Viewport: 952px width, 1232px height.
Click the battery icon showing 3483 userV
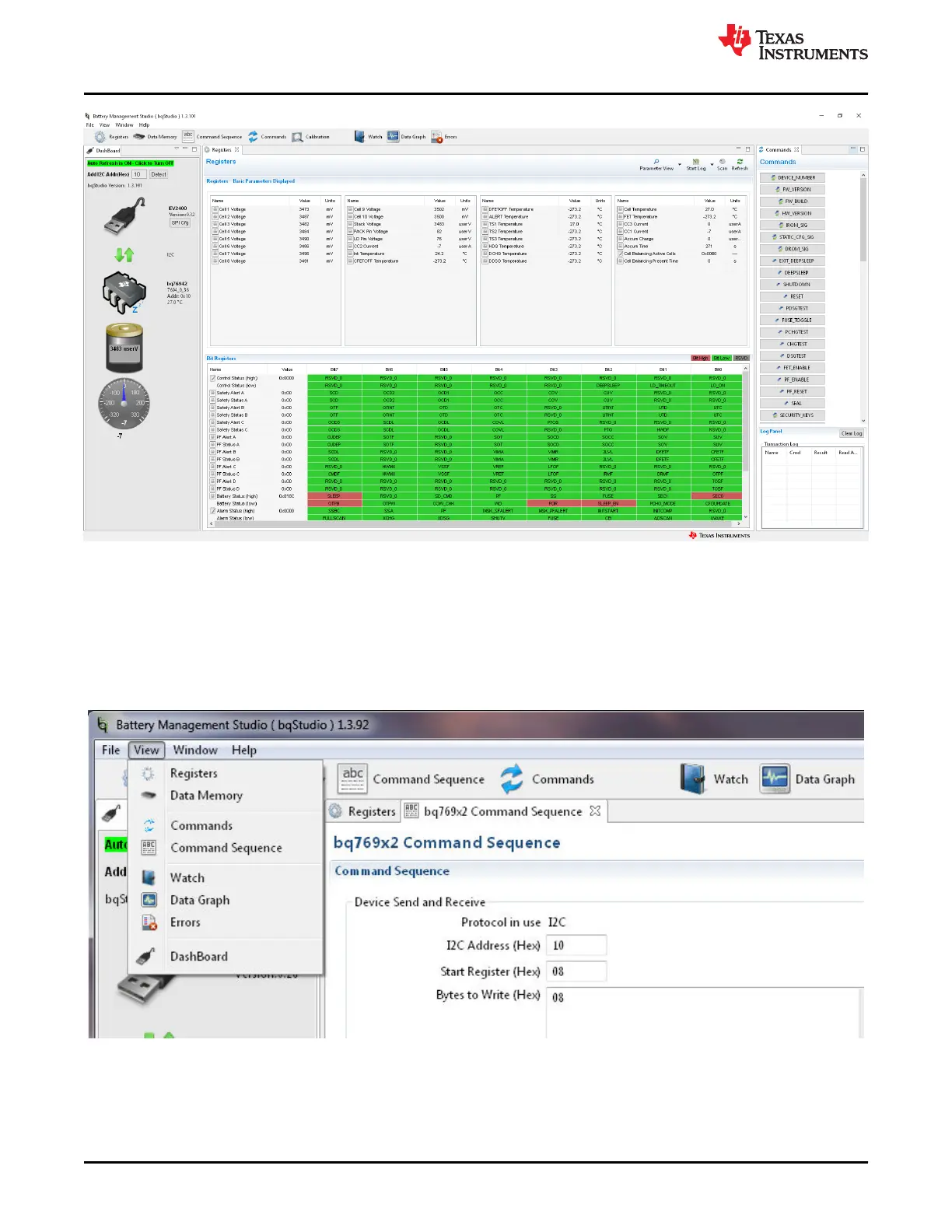pyautogui.click(x=124, y=348)
